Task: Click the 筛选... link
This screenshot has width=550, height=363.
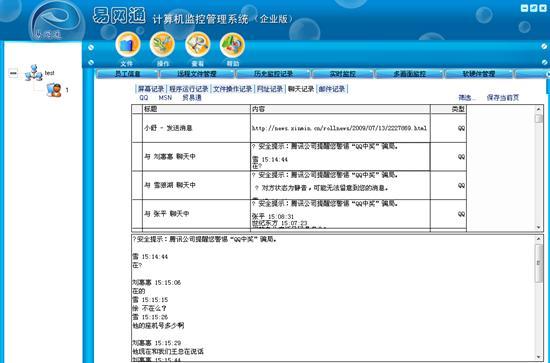Action: pyautogui.click(x=467, y=98)
